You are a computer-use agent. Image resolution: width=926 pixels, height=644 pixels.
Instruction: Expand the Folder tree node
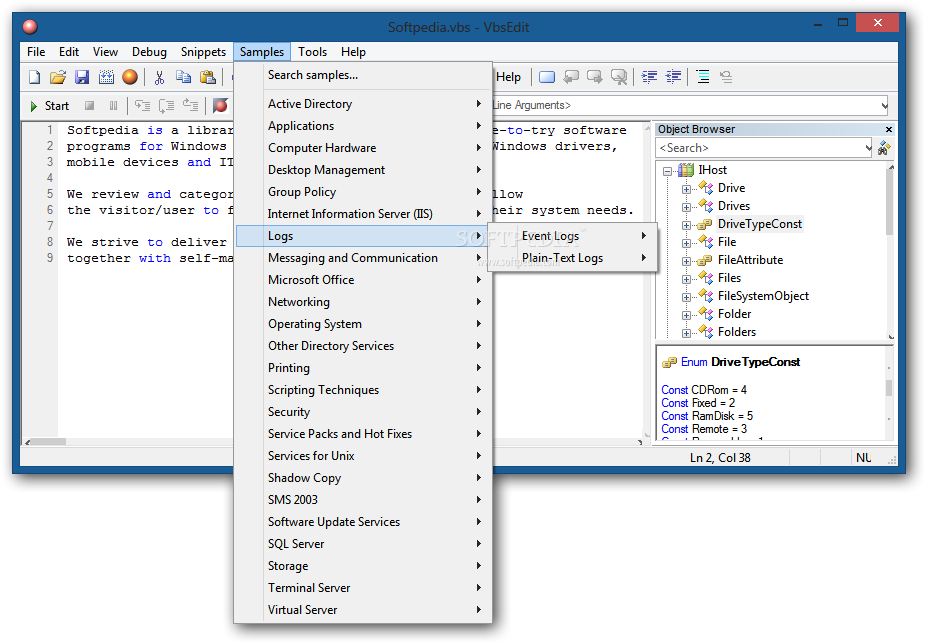coord(686,315)
